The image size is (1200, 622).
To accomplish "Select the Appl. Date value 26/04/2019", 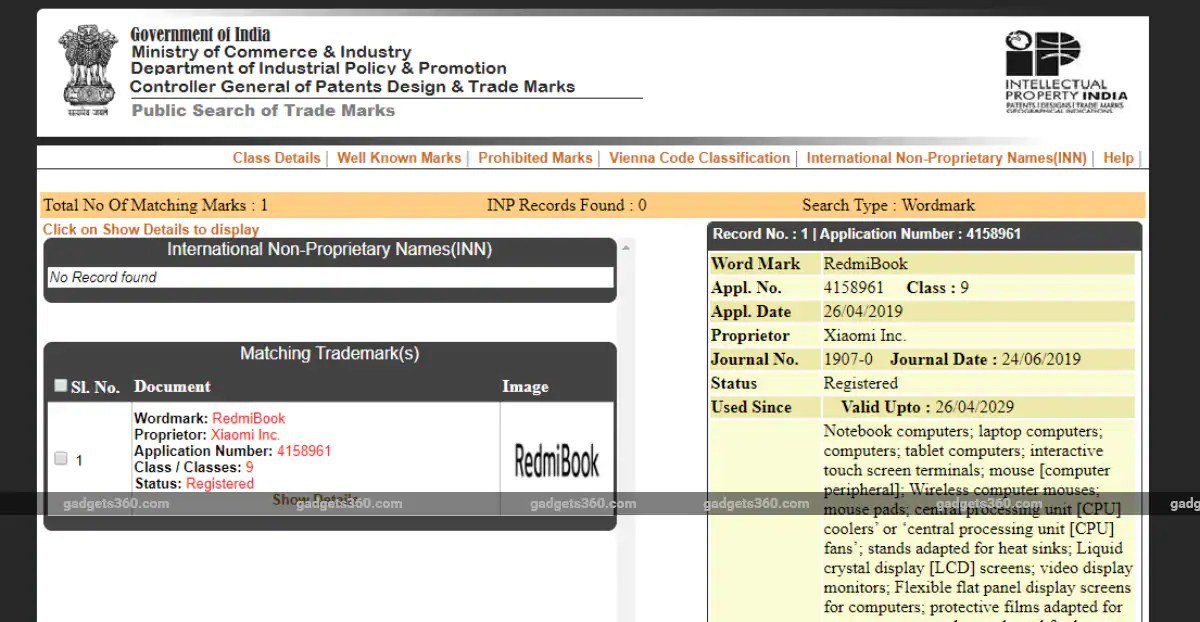I will click(863, 312).
